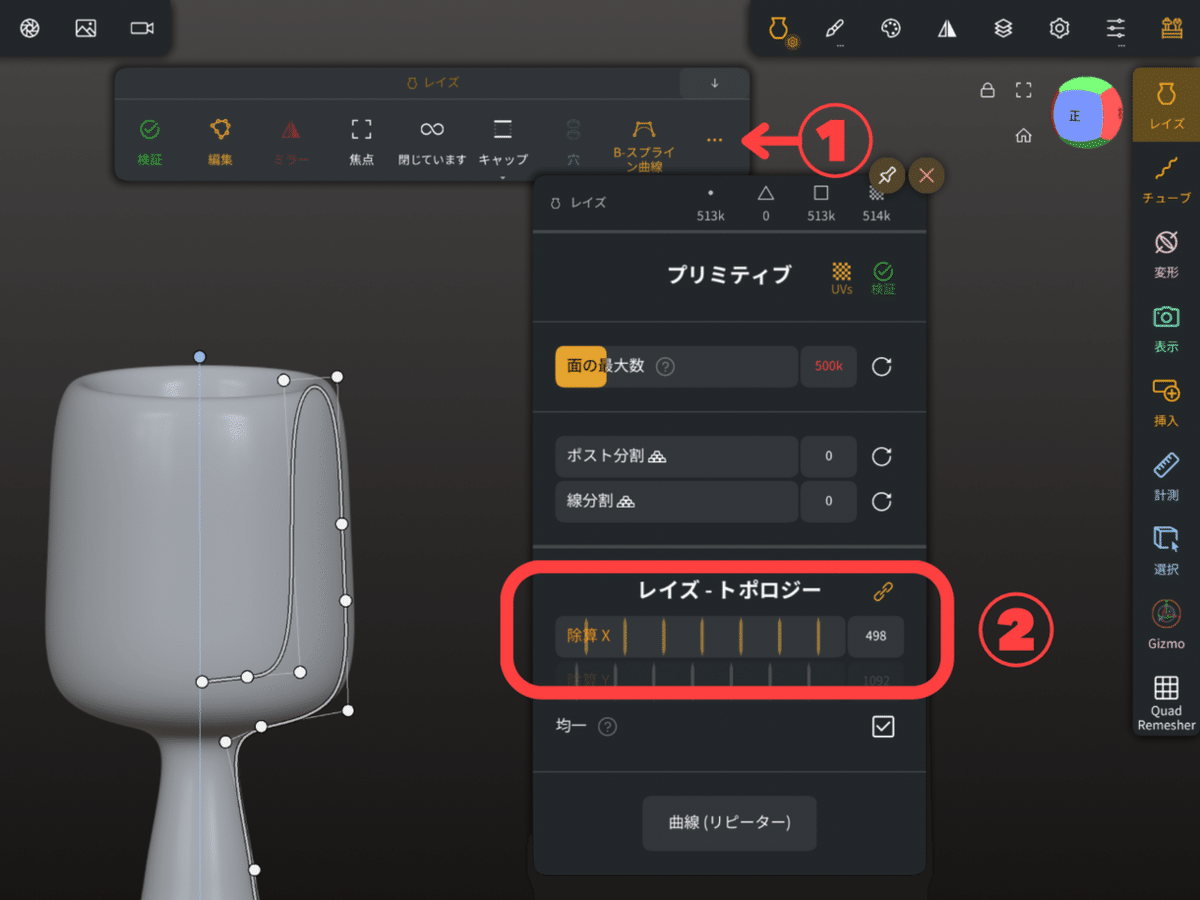
Task: Open lathe tool settings in top toolbar
Action: pyautogui.click(x=779, y=30)
